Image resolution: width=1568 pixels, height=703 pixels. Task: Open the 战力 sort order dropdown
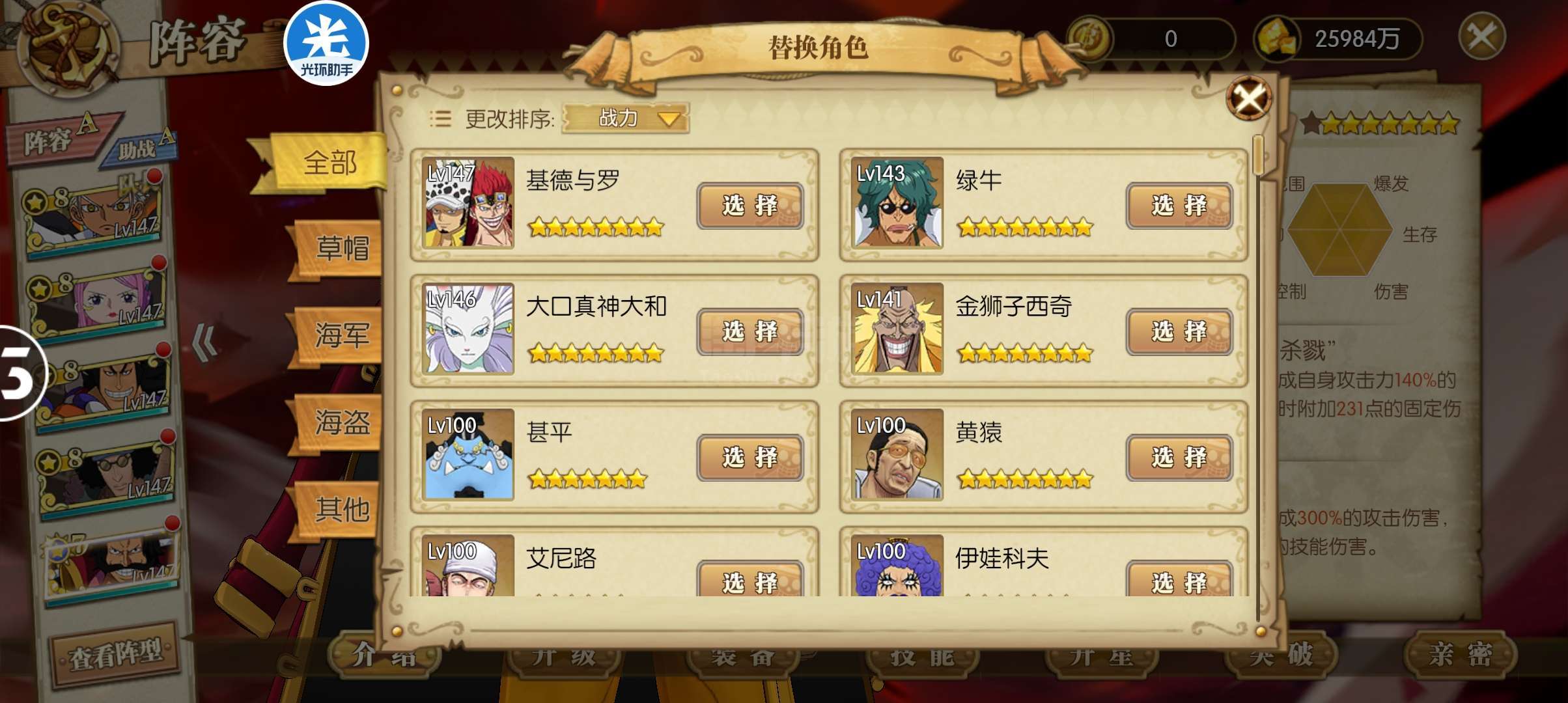pyautogui.click(x=625, y=118)
